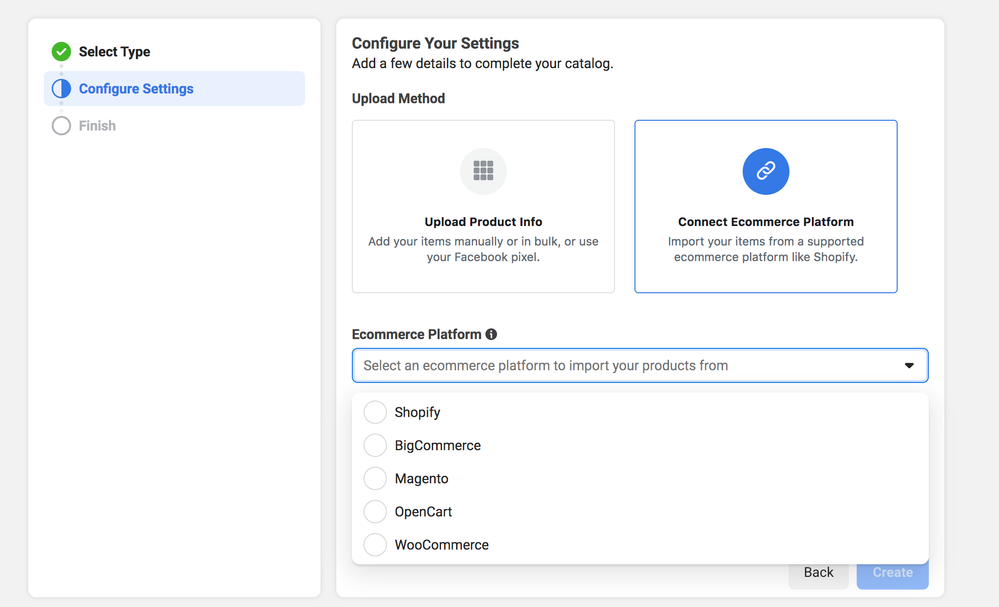Choose the BigCommerce radio option
The image size is (999, 607).
pos(375,445)
